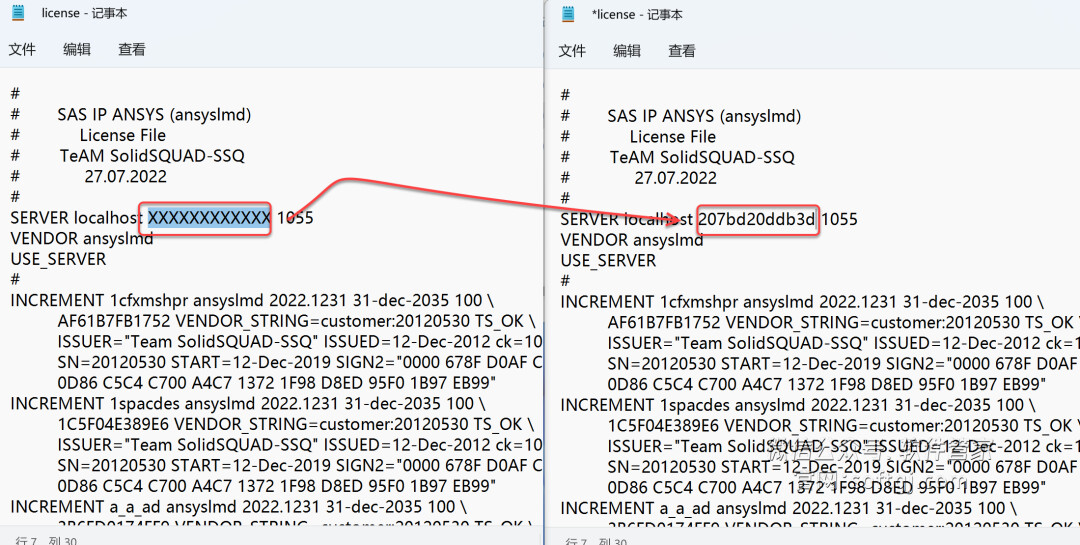
Task: Click the right window title '*license - 记事本'
Action: pos(637,14)
